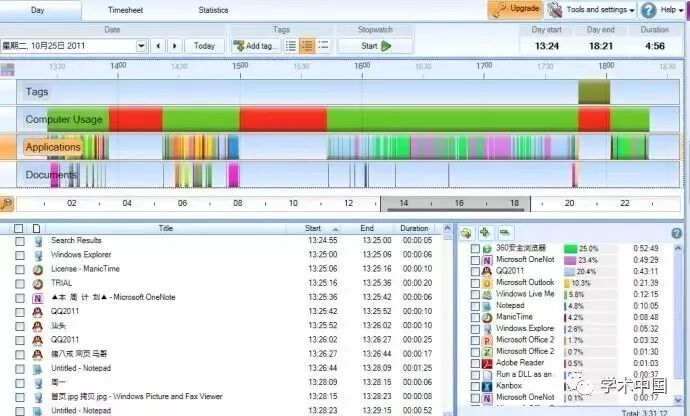This screenshot has height=416, width=690.
Task: Switch to the Day tab
Action: click(38, 10)
